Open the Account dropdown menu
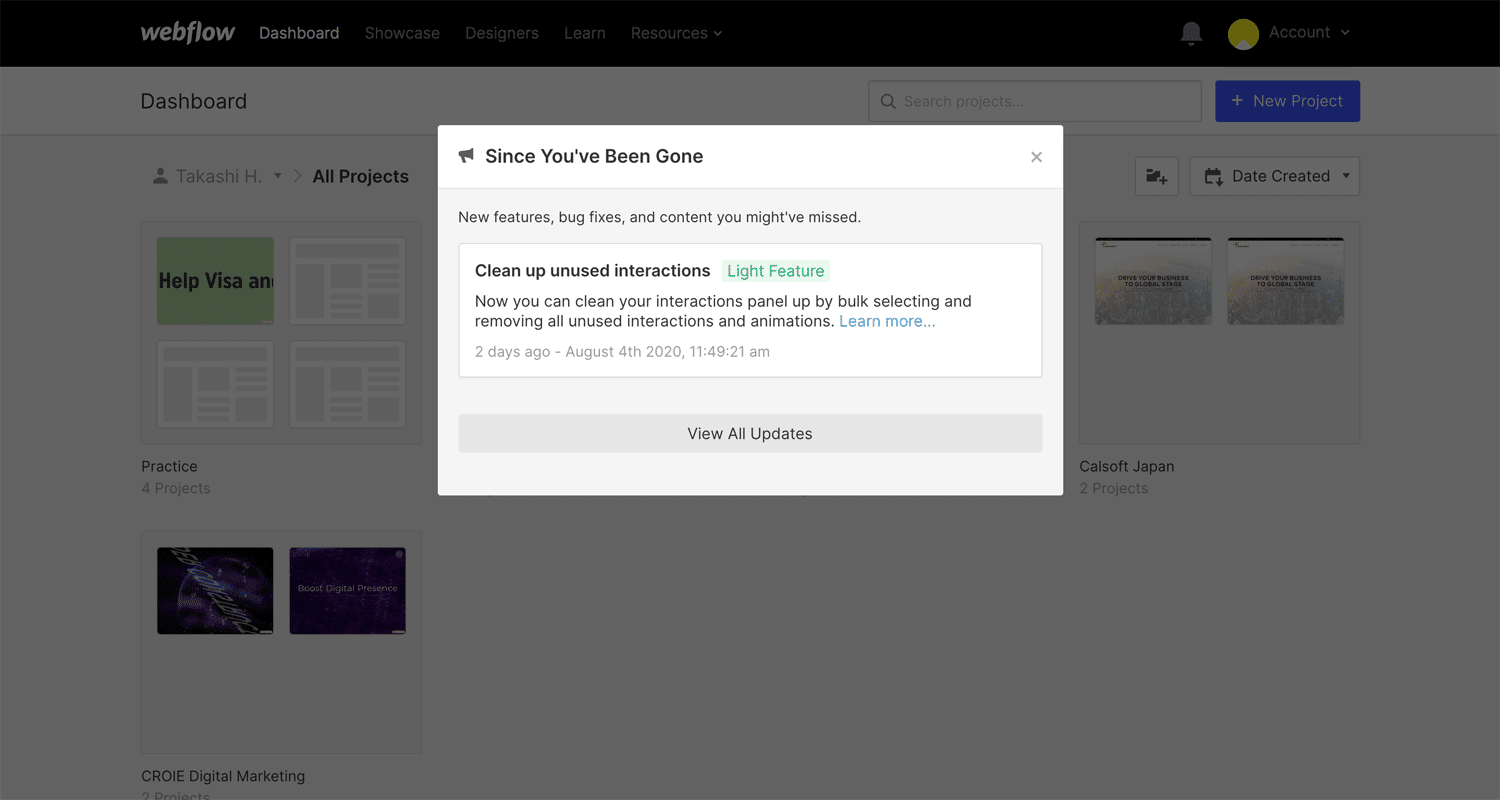The width and height of the screenshot is (1500, 800). pos(1309,33)
